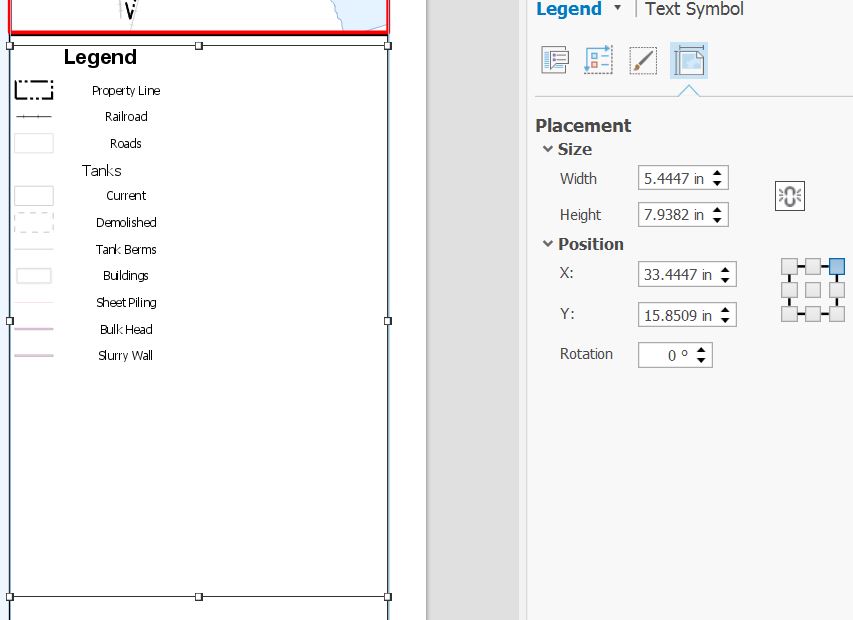Increase Rotation using its up stepper

click(701, 349)
